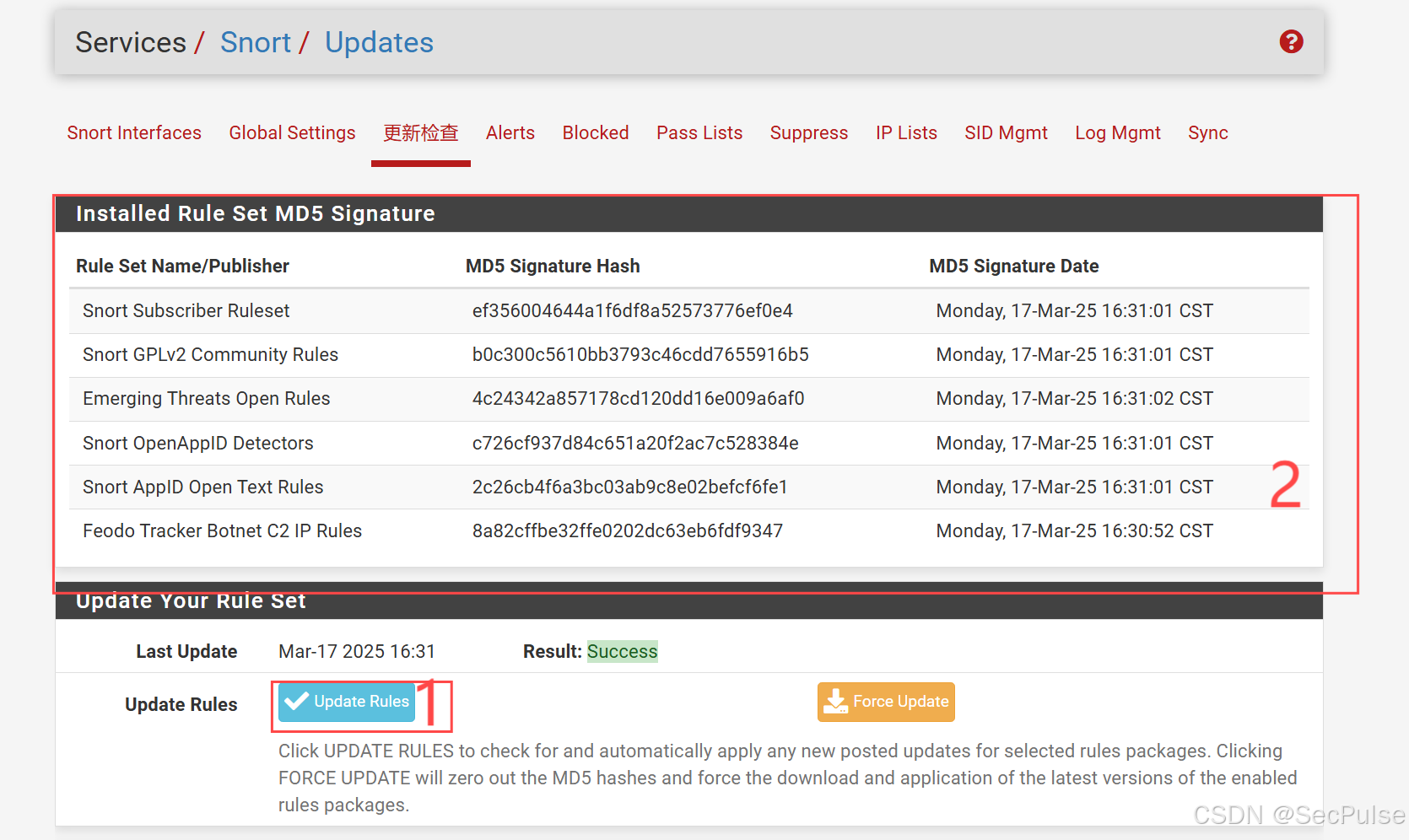Open the Suppress tab
Image resolution: width=1409 pixels, height=840 pixels.
coord(809,133)
